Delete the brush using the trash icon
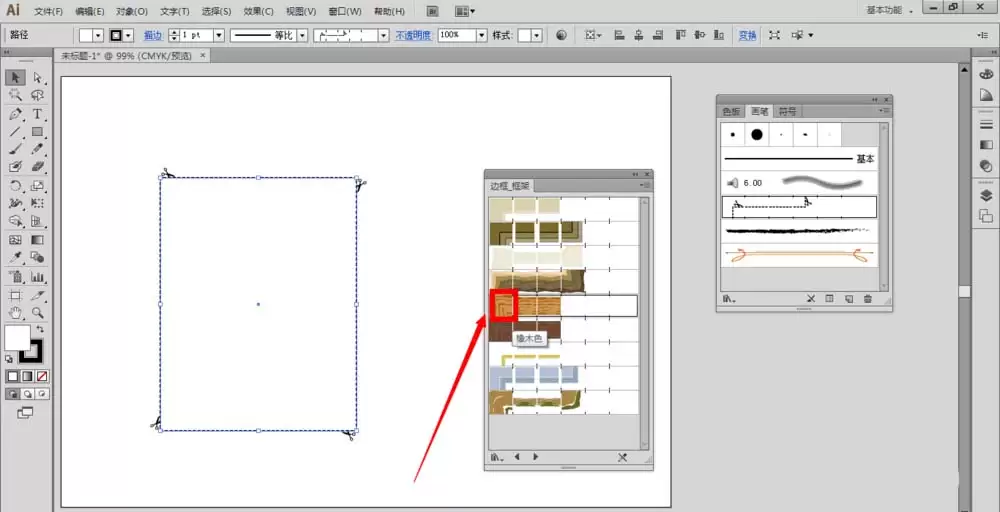The width and height of the screenshot is (1000, 512). (x=867, y=298)
